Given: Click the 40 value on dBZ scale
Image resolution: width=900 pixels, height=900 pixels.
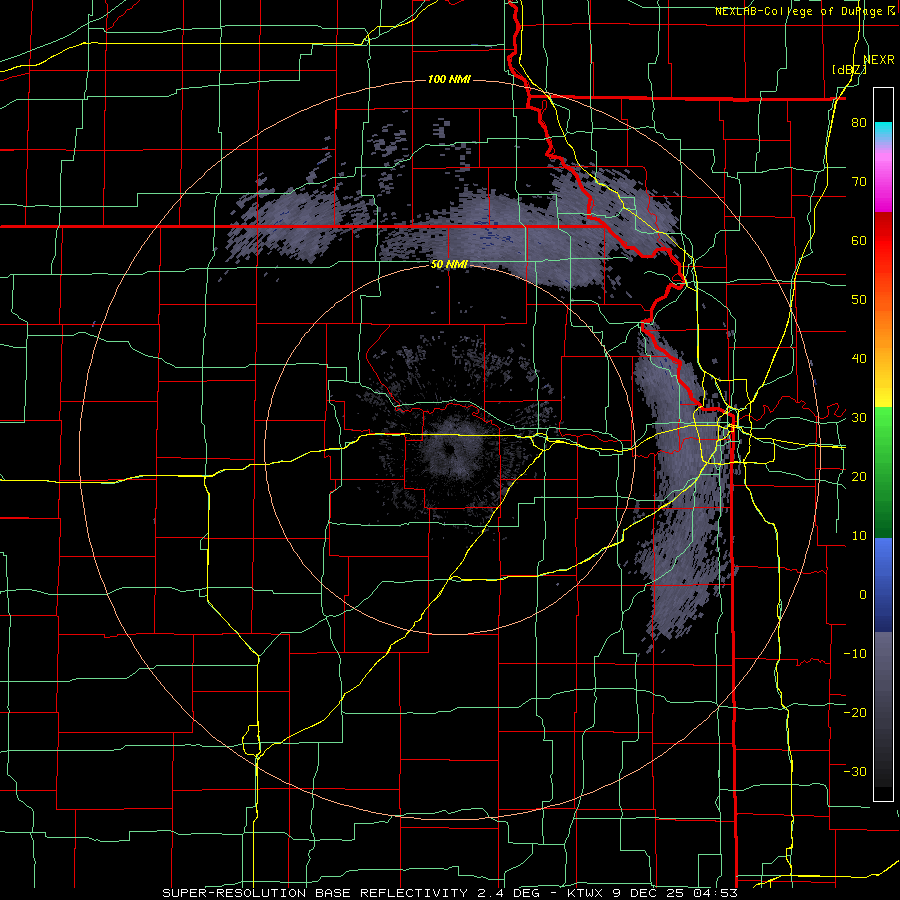Looking at the screenshot, I should [x=859, y=359].
